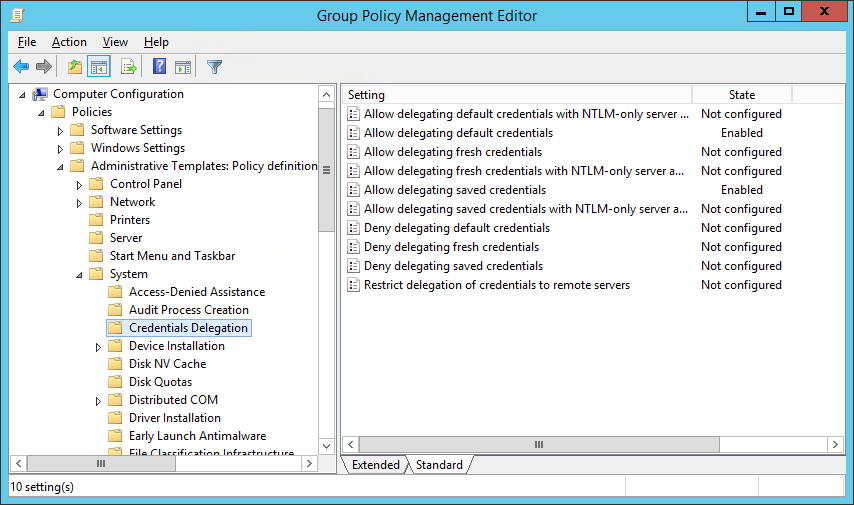Viewport: 854px width, 505px height.
Task: Click the settings list horizontal scrollbar thumb
Action: tap(538, 444)
